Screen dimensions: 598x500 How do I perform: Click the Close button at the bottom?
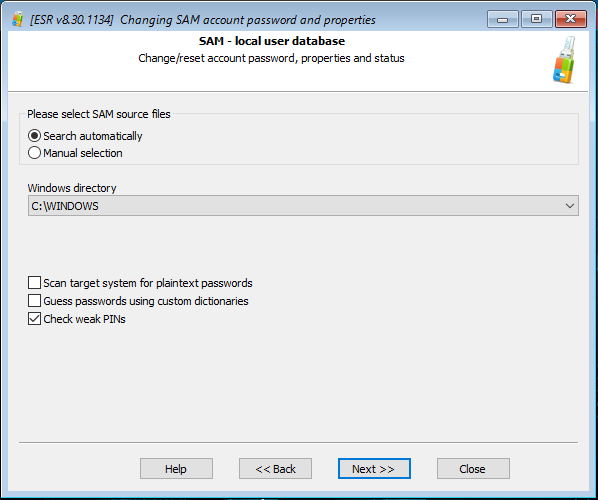pyautogui.click(x=473, y=469)
